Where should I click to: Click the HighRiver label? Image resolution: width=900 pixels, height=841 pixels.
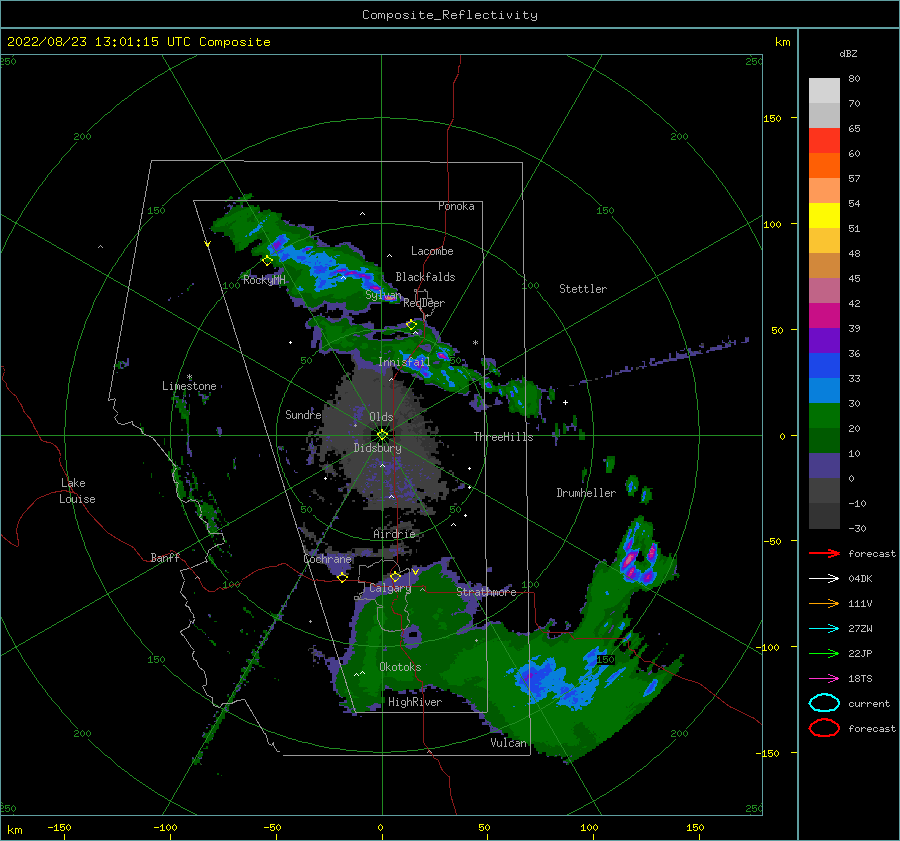415,702
